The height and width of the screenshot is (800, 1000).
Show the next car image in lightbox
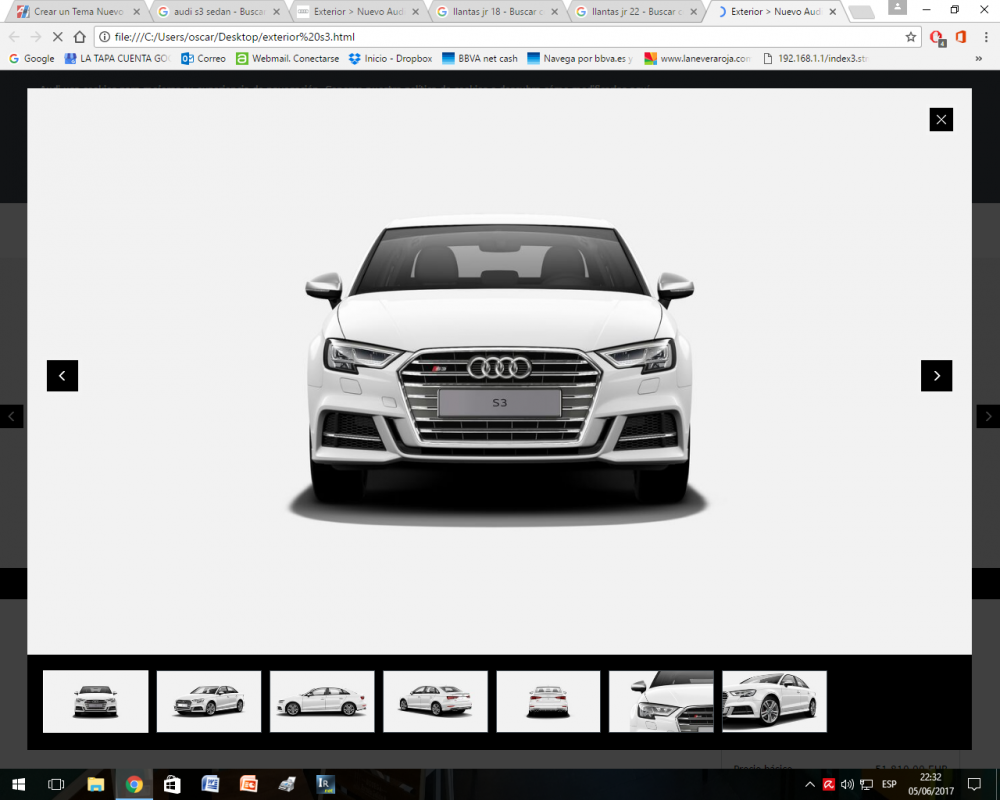coord(936,376)
